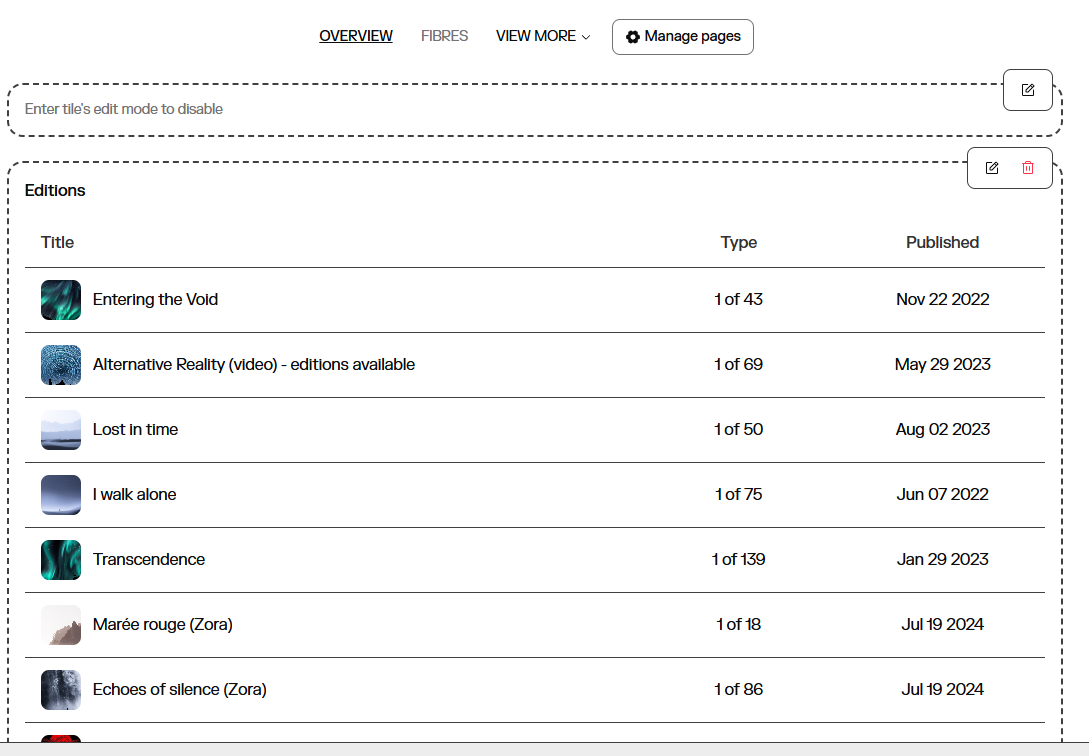Click the Marée rouge (Zora) thumbnail

[61, 625]
